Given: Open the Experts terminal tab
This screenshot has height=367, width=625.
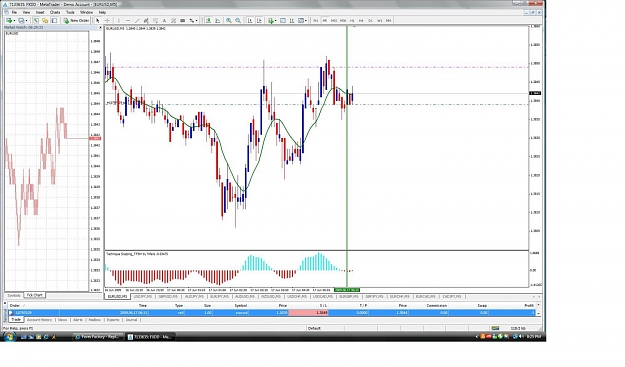Looking at the screenshot, I should point(113,320).
